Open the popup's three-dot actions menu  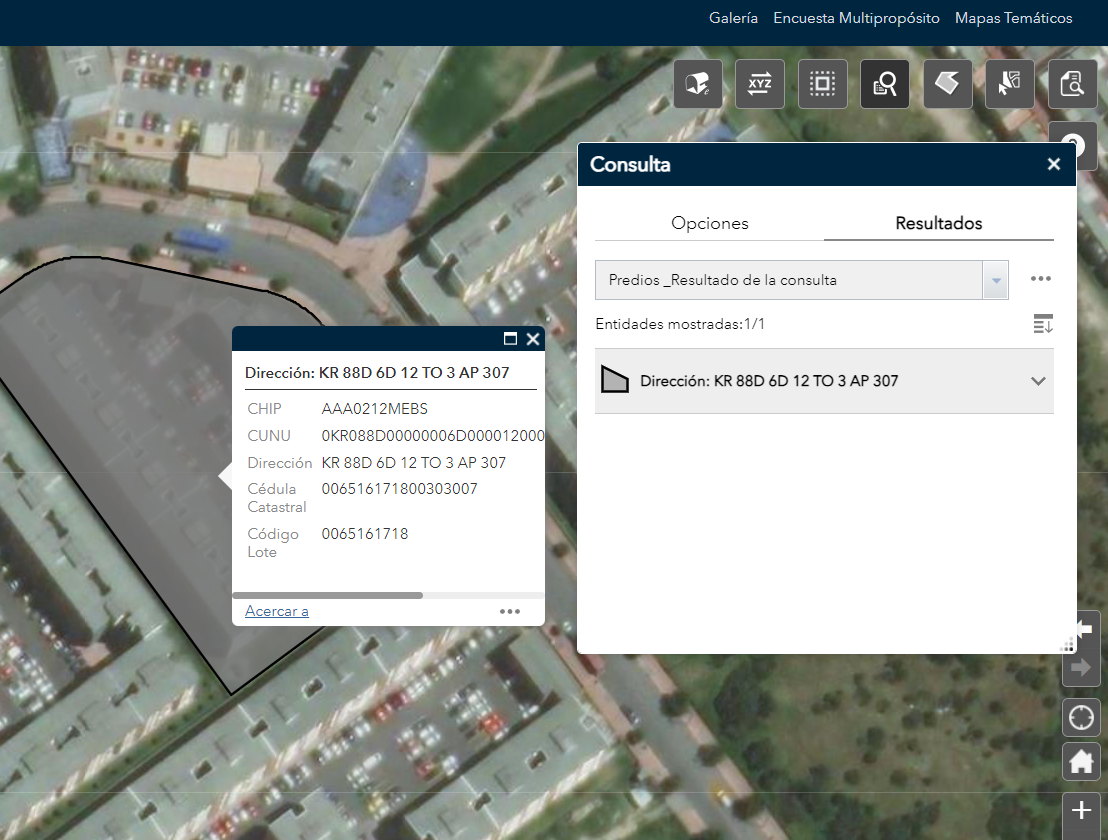tap(510, 611)
